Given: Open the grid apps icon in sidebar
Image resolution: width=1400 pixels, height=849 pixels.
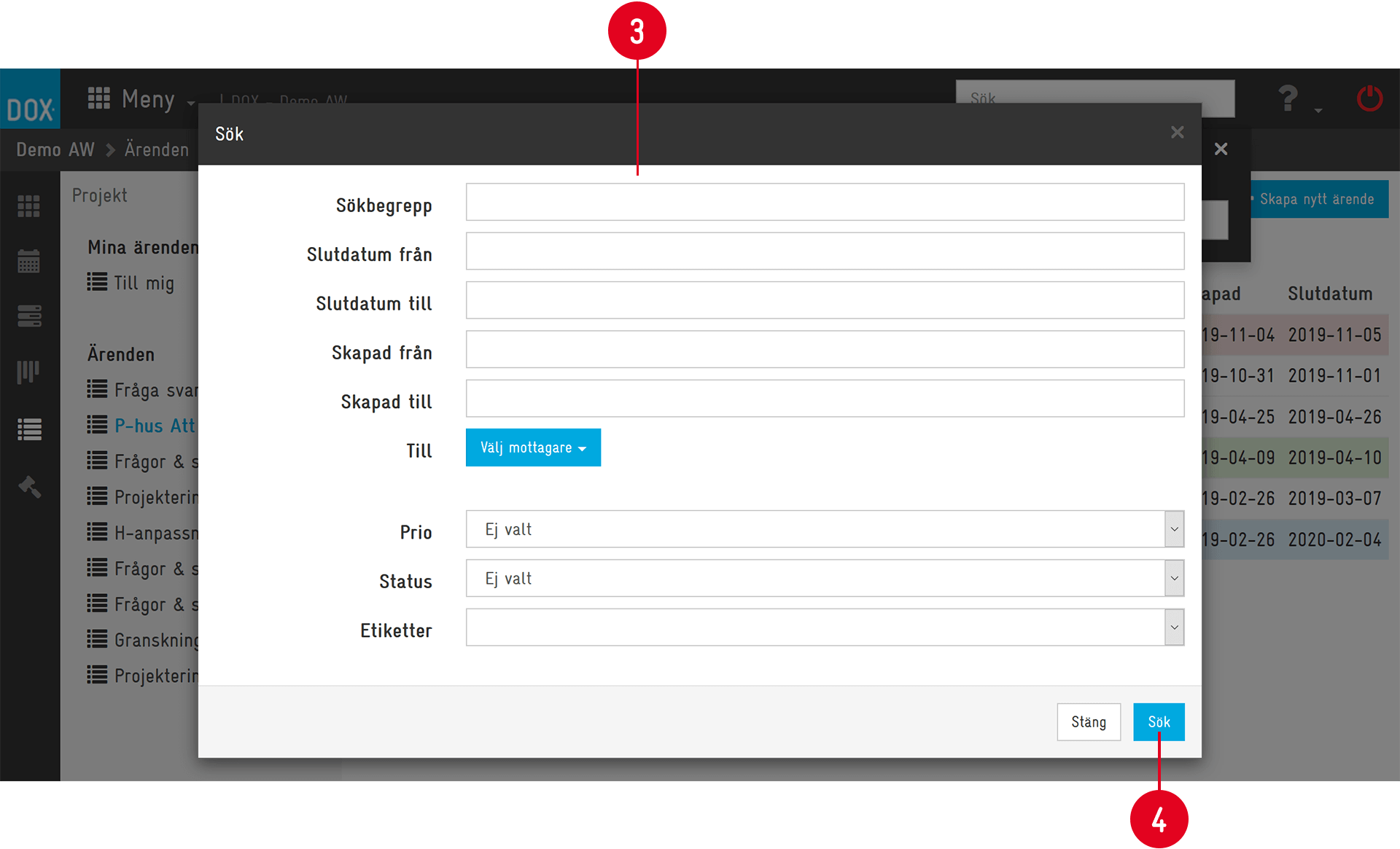Looking at the screenshot, I should pos(28,206).
